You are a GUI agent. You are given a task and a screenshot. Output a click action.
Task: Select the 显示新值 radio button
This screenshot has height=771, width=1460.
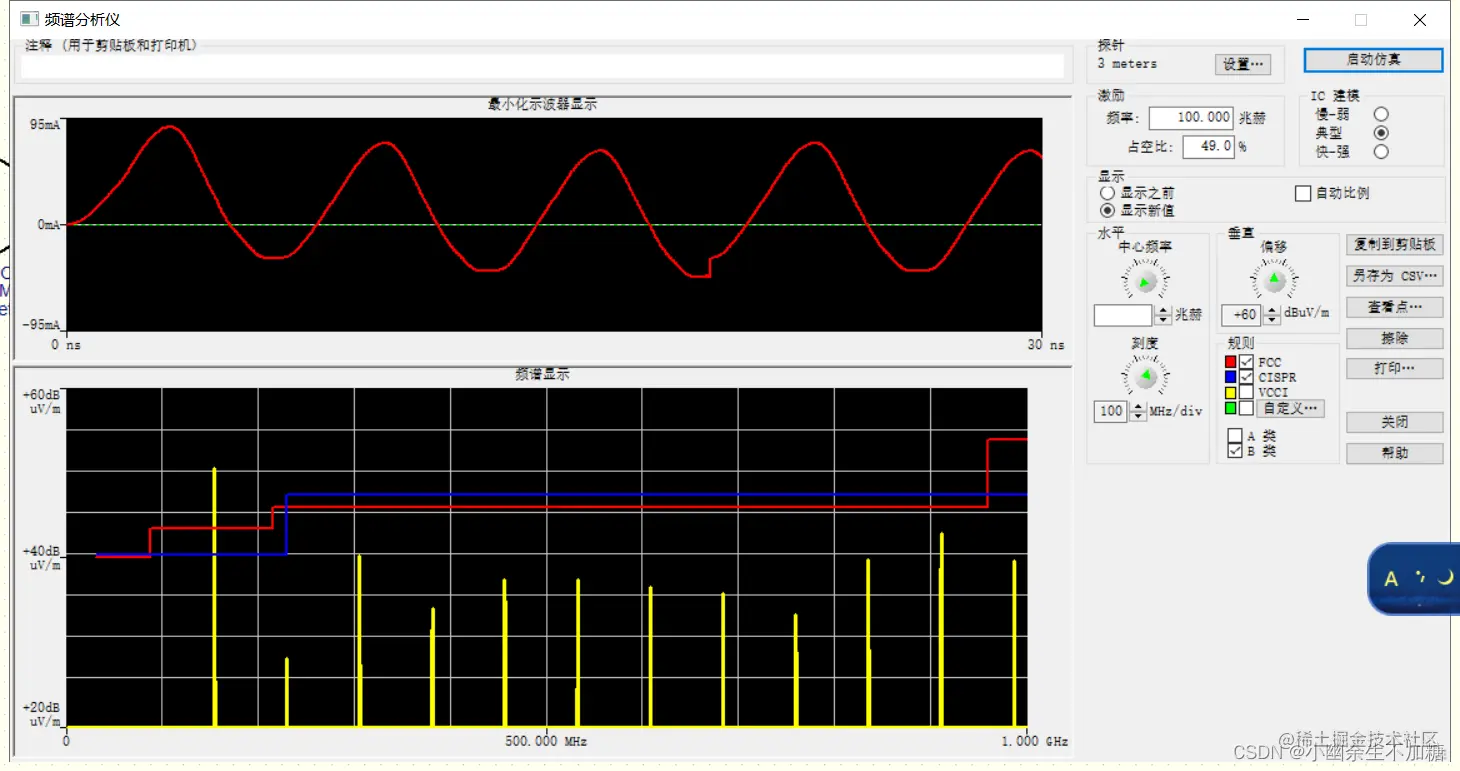[x=1107, y=210]
